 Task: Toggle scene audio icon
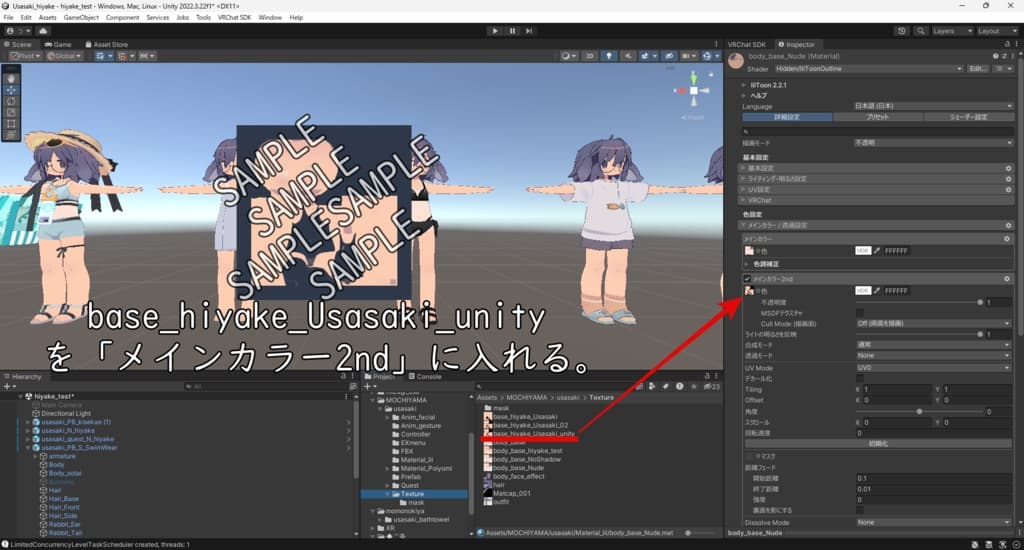tap(628, 56)
